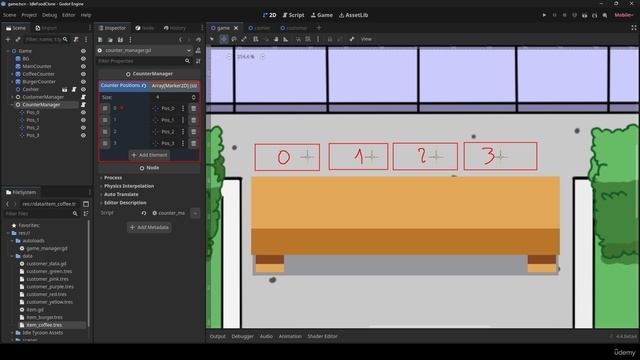The height and width of the screenshot is (360, 640).
Task: Load an existing resource in Inspector
Action: 110,40
